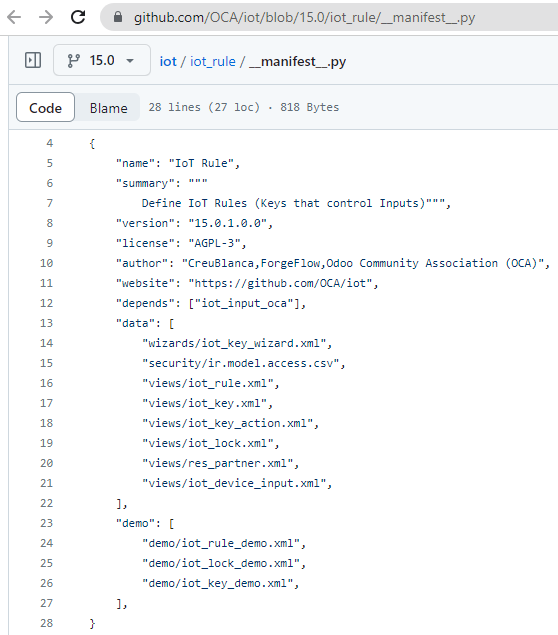The image size is (558, 635).
Task: Reload the page with refresh icon
Action: tap(78, 17)
